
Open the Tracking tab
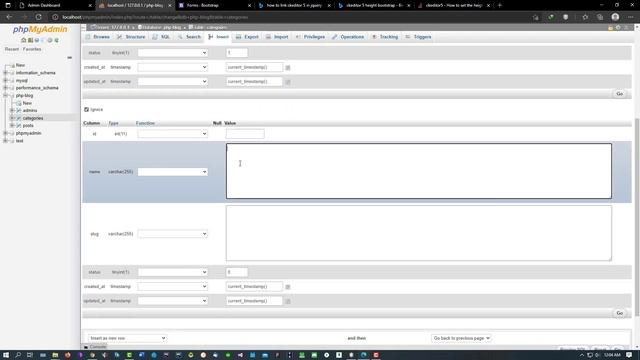point(385,37)
